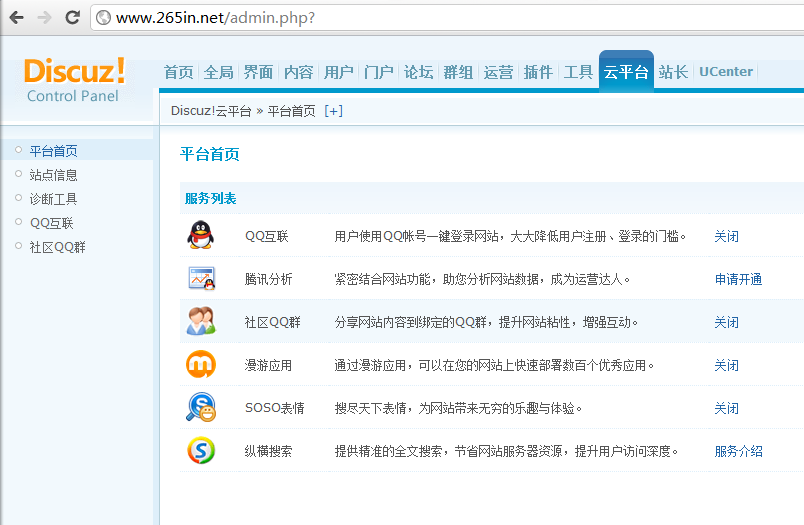Click the QQ互联 penguin icon
804x525 pixels.
tap(200, 235)
